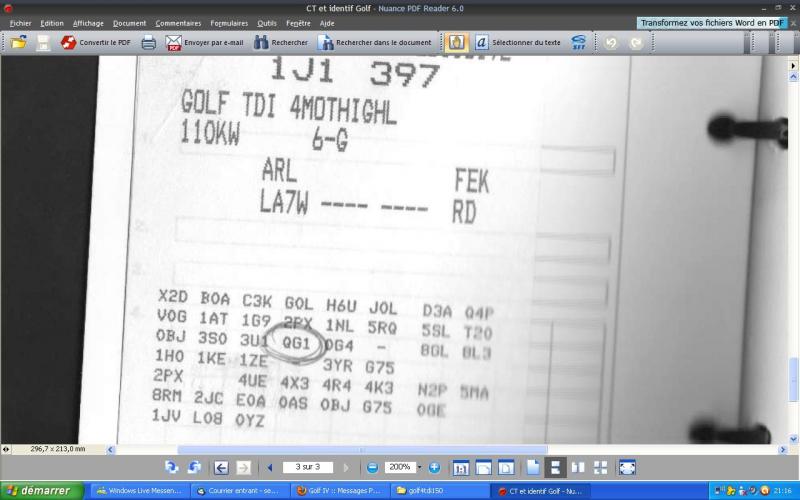
Task: Go to previous view back arrow
Action: 221,468
